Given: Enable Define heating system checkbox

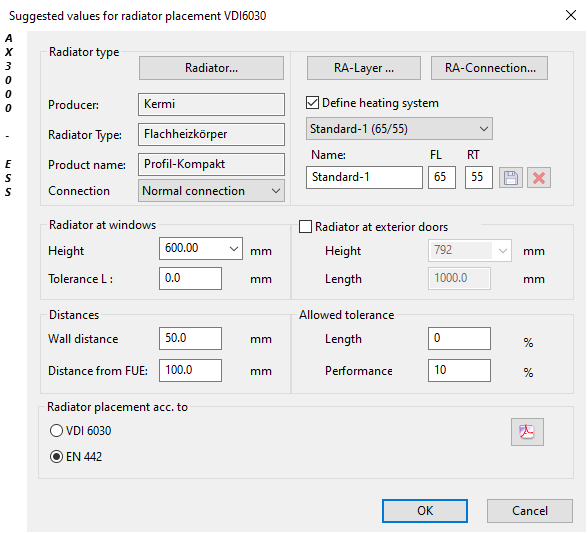Looking at the screenshot, I should 313,103.
